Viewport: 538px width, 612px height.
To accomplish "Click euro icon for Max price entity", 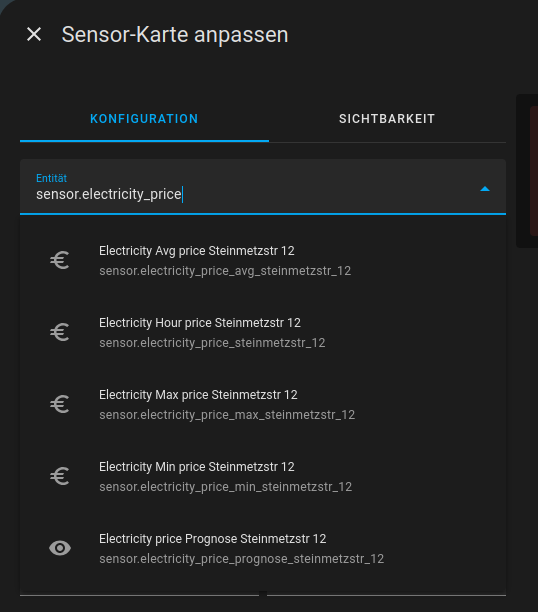I will click(x=60, y=404).
